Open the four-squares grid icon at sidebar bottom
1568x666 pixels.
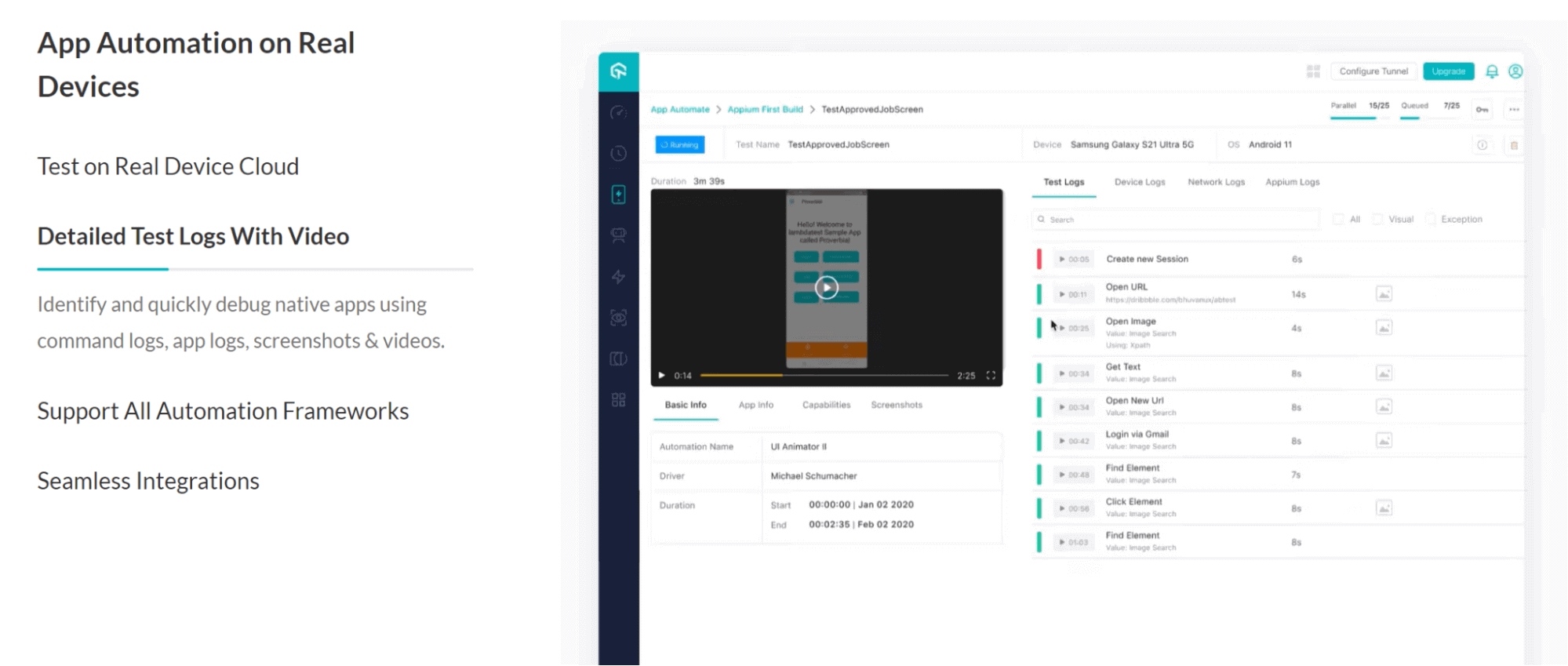[618, 400]
